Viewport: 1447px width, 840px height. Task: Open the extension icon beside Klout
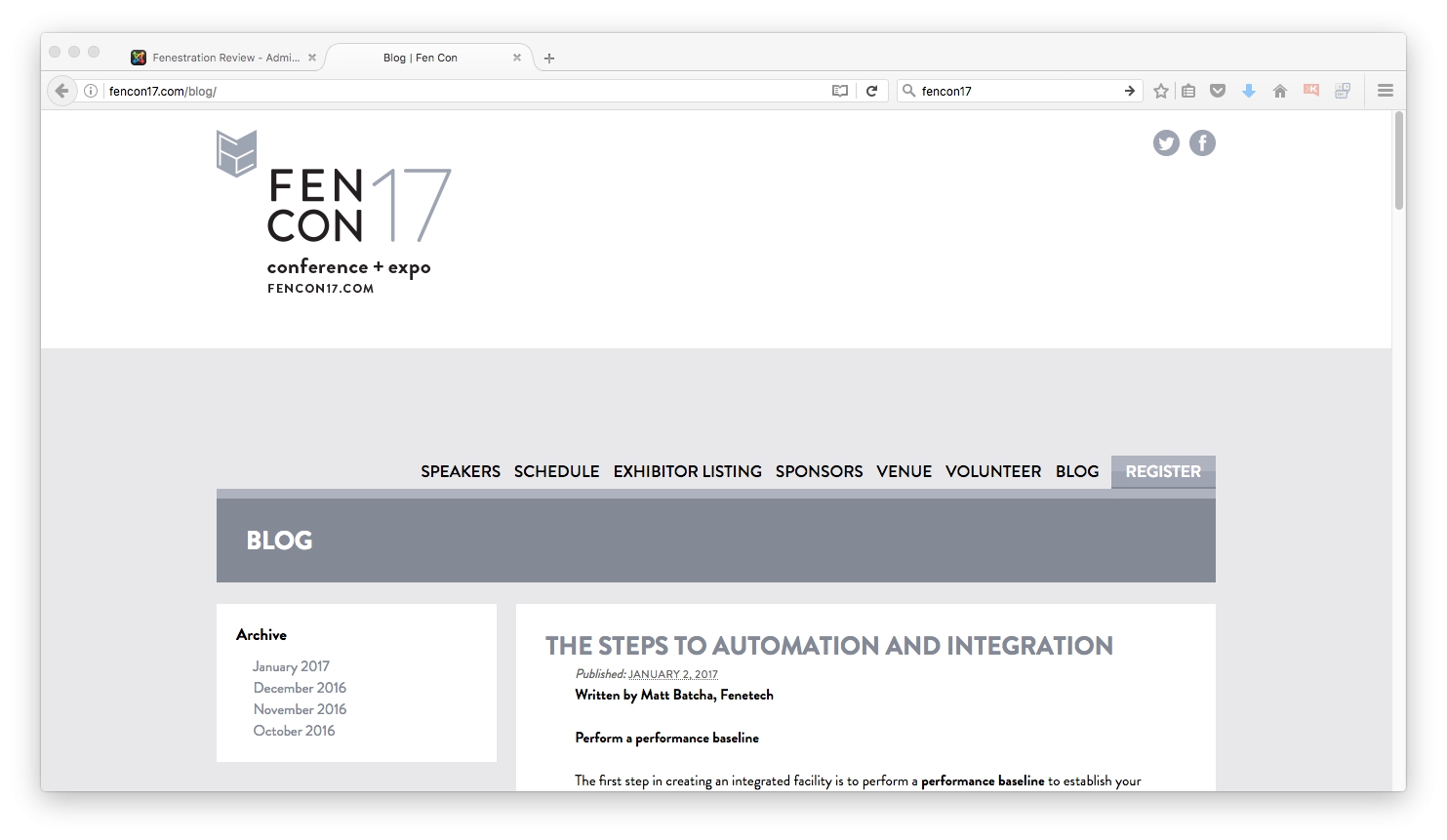click(x=1343, y=91)
